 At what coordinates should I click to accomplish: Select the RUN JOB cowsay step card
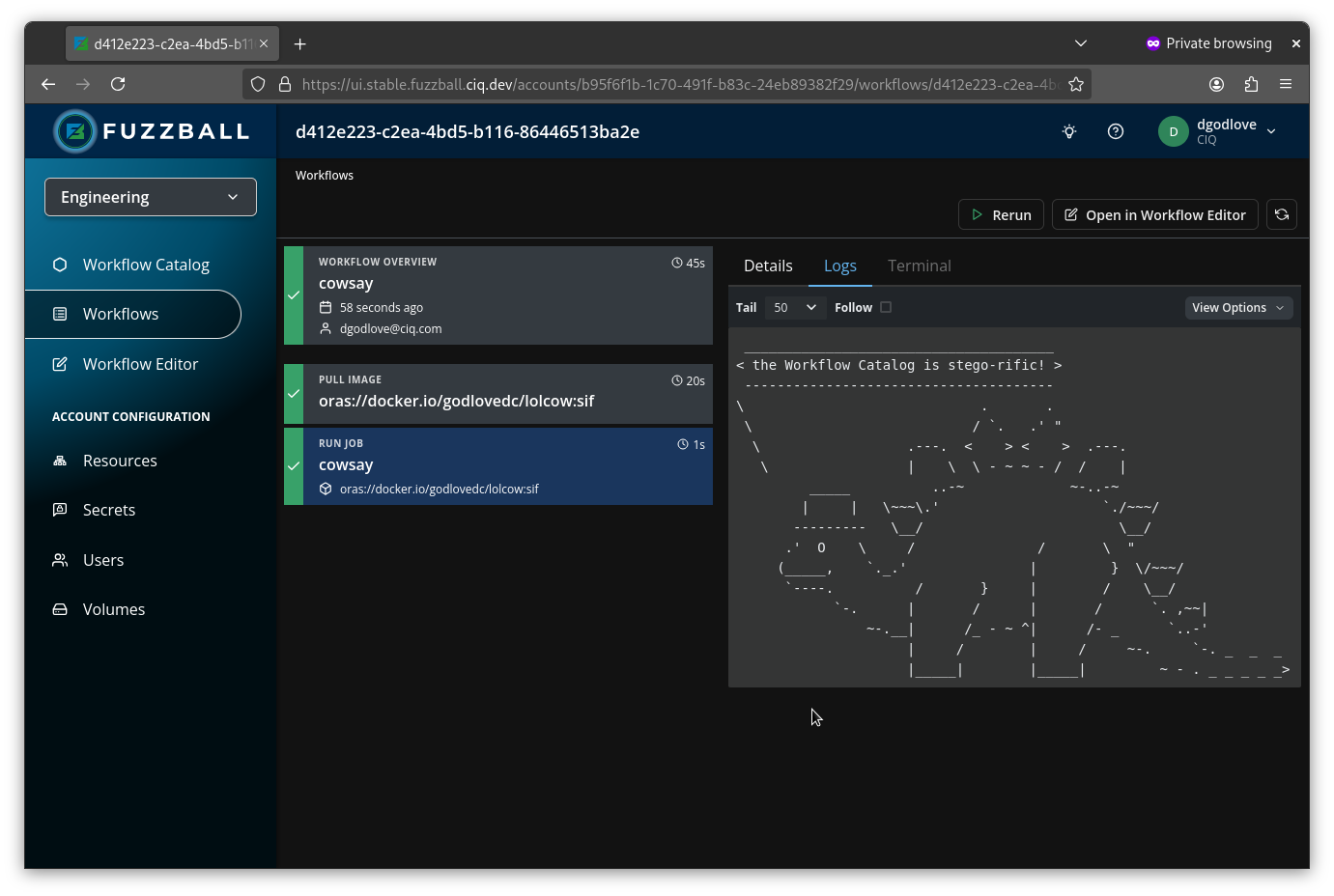point(497,466)
